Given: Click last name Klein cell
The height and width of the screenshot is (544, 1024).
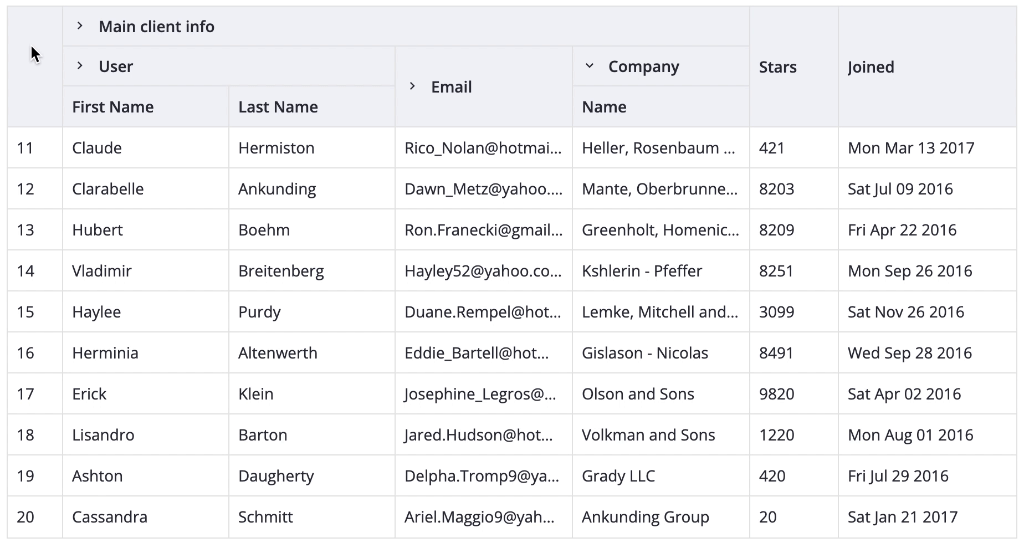Looking at the screenshot, I should pos(312,394).
